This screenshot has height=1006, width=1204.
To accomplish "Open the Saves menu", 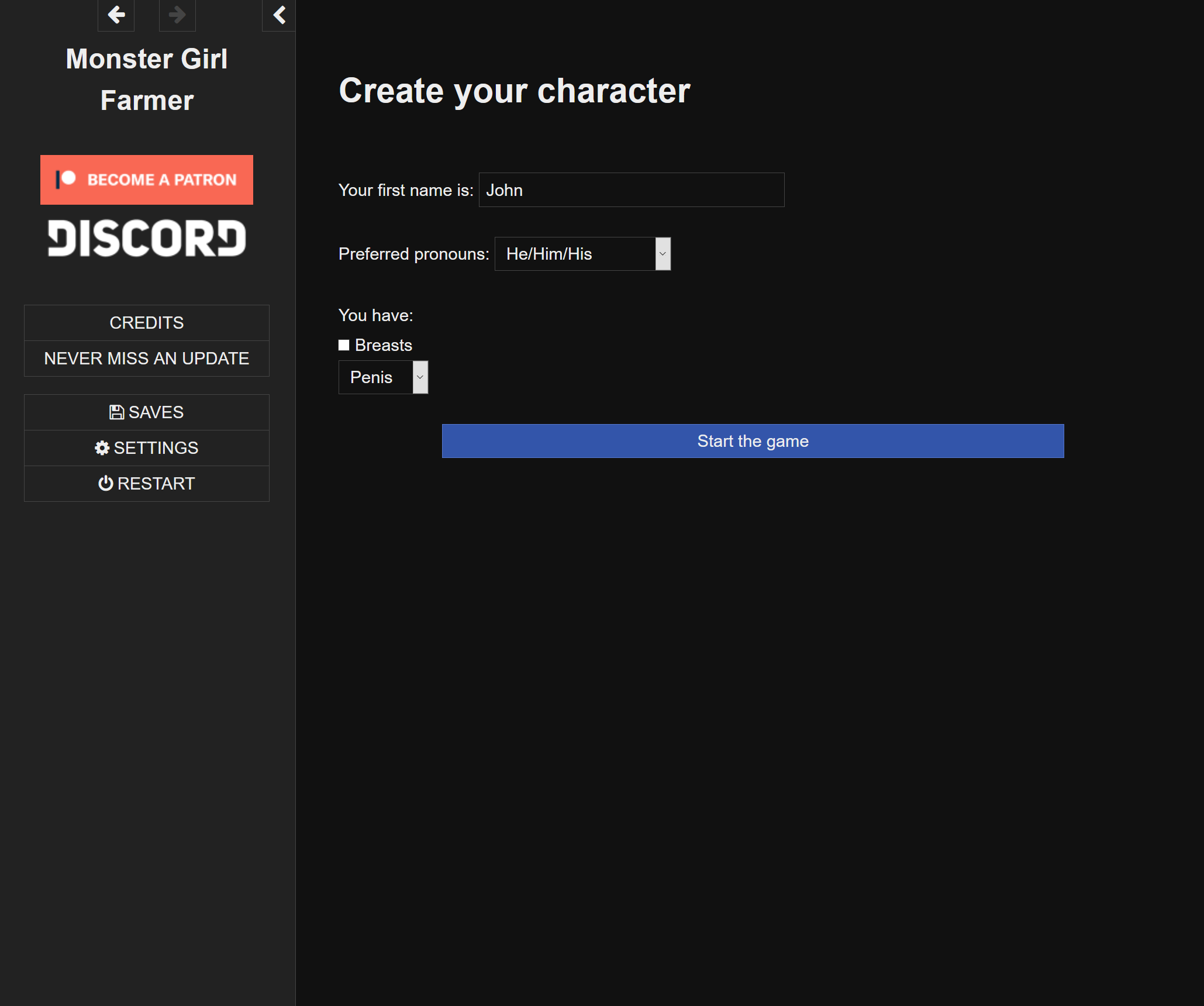I will pyautogui.click(x=147, y=412).
